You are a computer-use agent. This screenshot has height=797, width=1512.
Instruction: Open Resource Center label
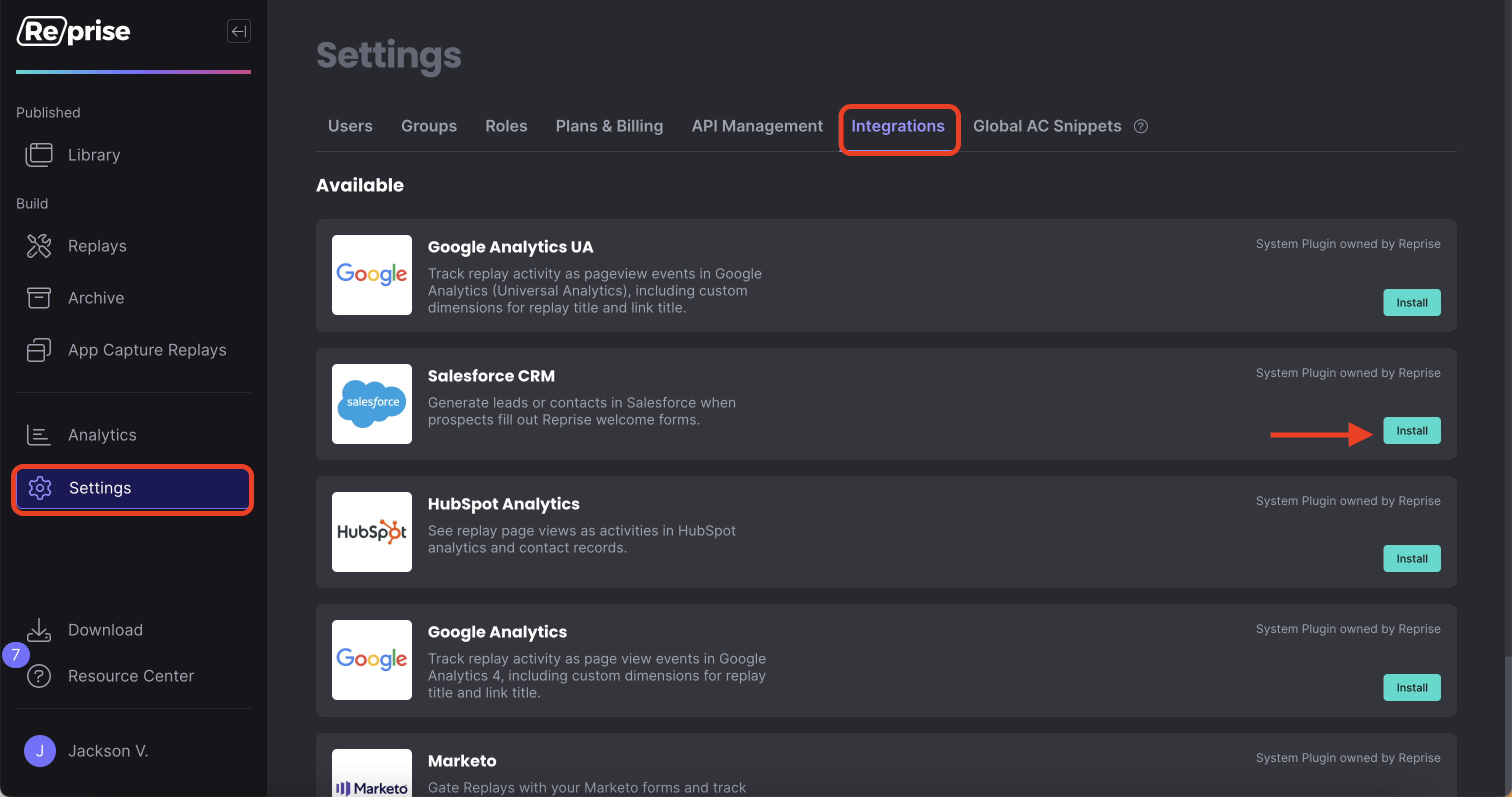pyautogui.click(x=131, y=676)
